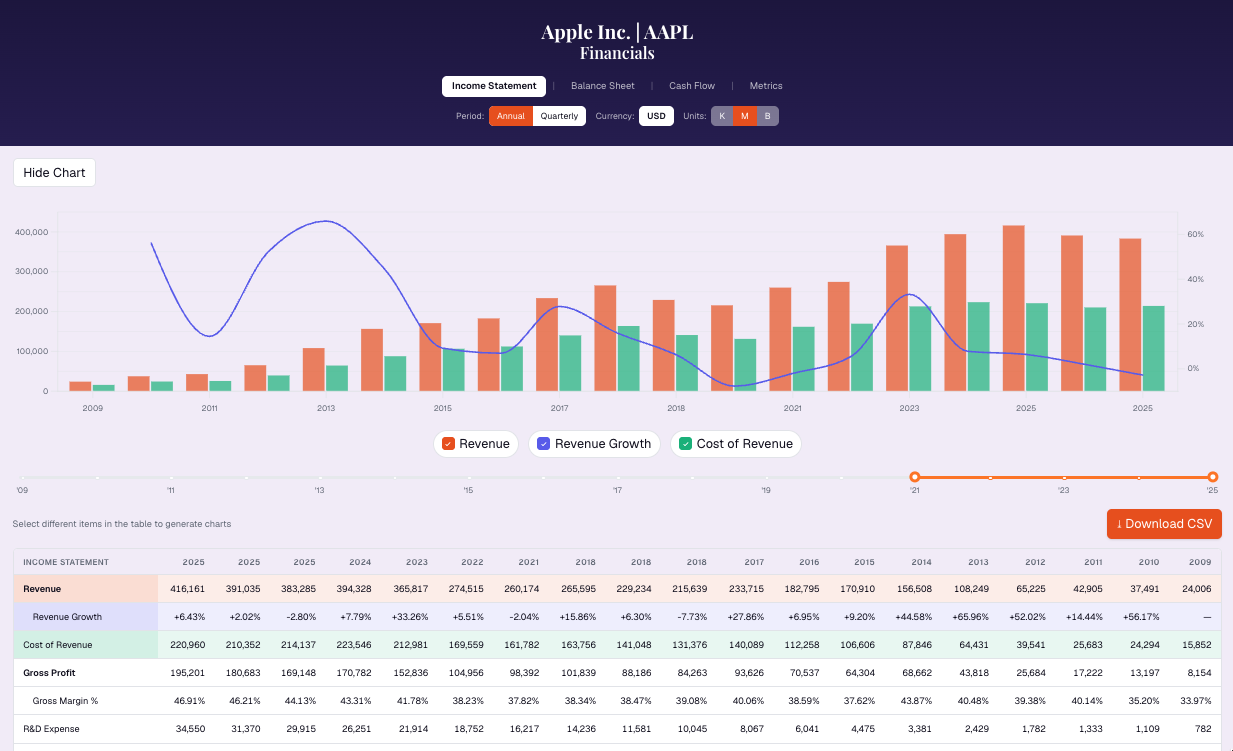Click the Gross Margin value 33.97%

point(1195,701)
